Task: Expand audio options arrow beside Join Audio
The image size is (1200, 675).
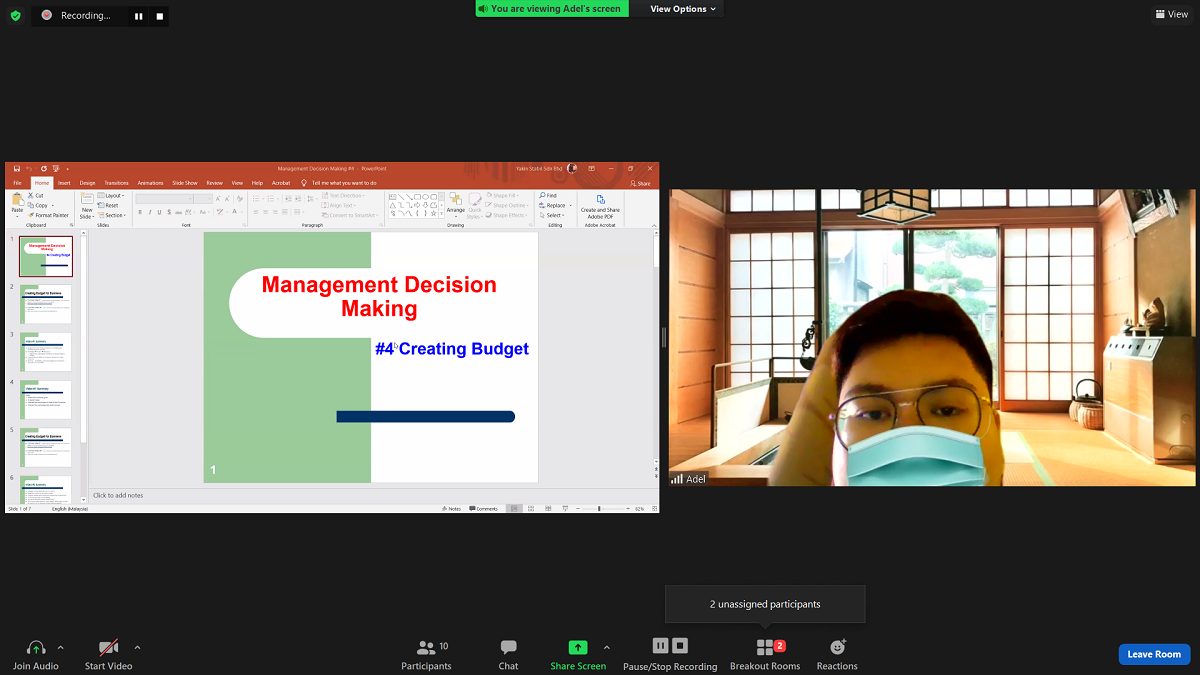Action: 60,647
